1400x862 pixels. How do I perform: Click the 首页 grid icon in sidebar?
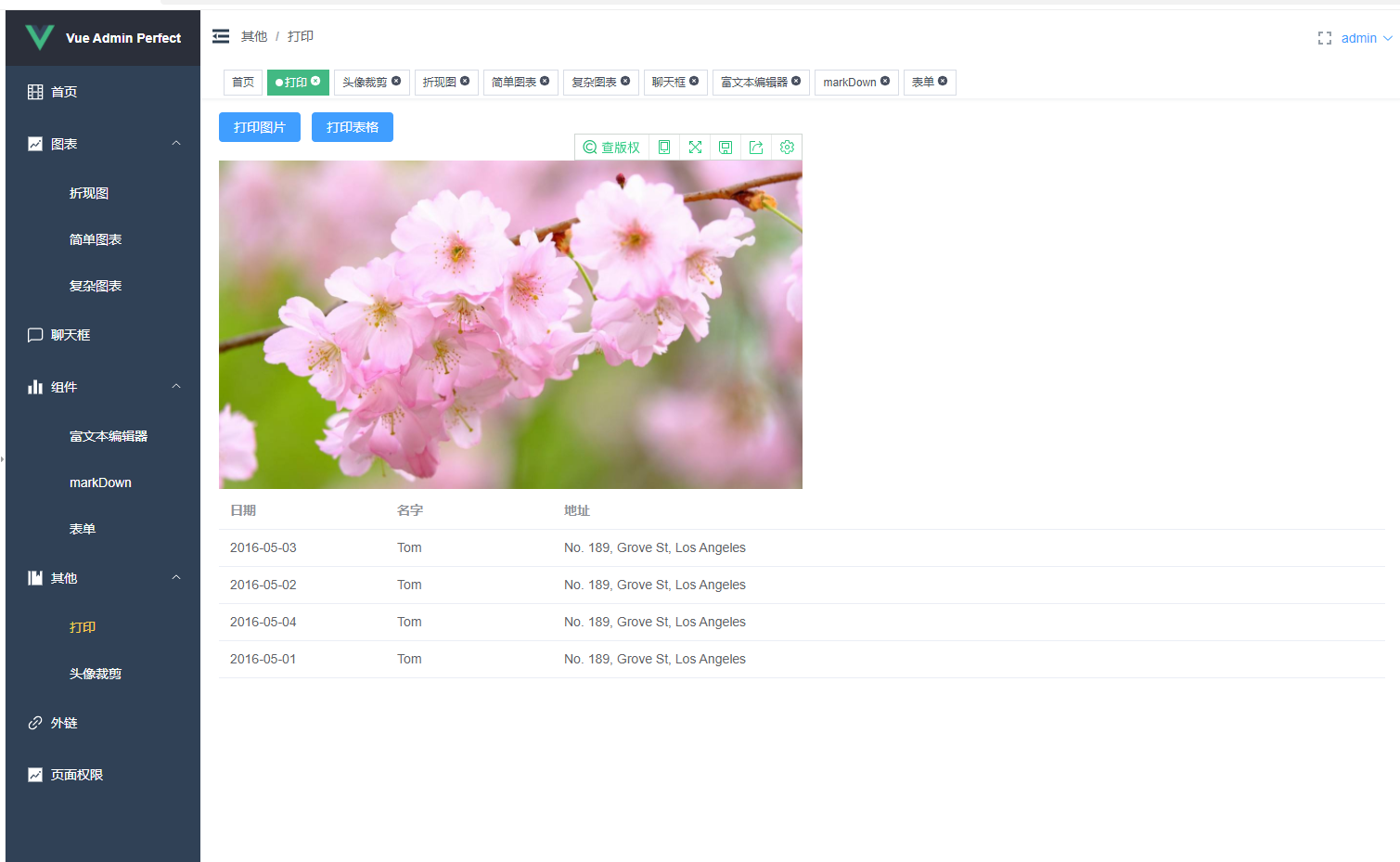click(35, 92)
